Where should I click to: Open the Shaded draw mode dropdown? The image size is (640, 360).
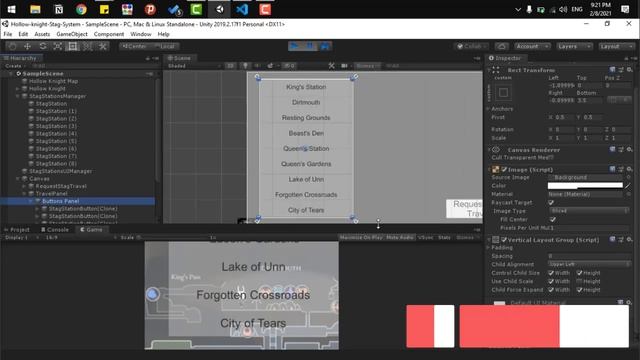[194, 66]
